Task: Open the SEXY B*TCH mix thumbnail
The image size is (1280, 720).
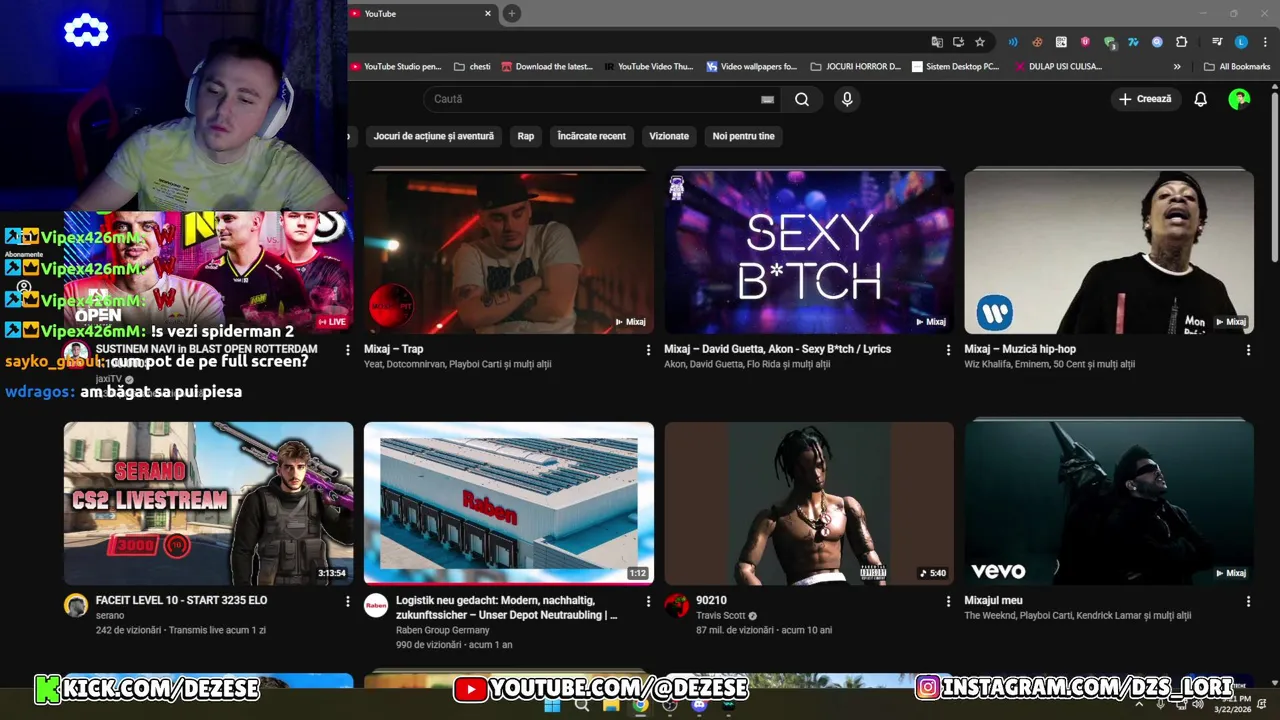Action: tap(809, 251)
